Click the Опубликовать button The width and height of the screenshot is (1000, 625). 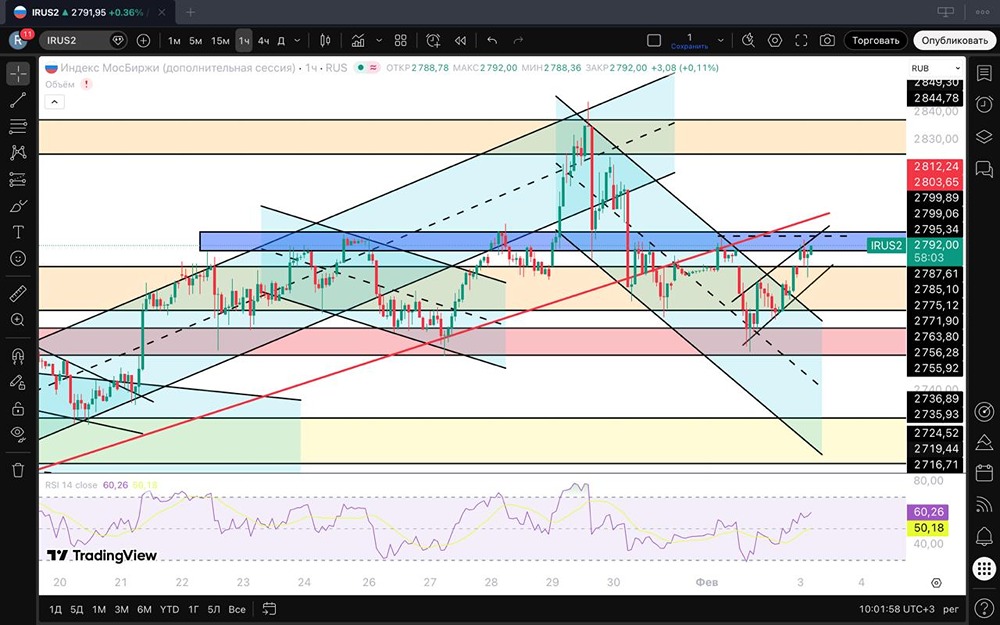click(954, 40)
